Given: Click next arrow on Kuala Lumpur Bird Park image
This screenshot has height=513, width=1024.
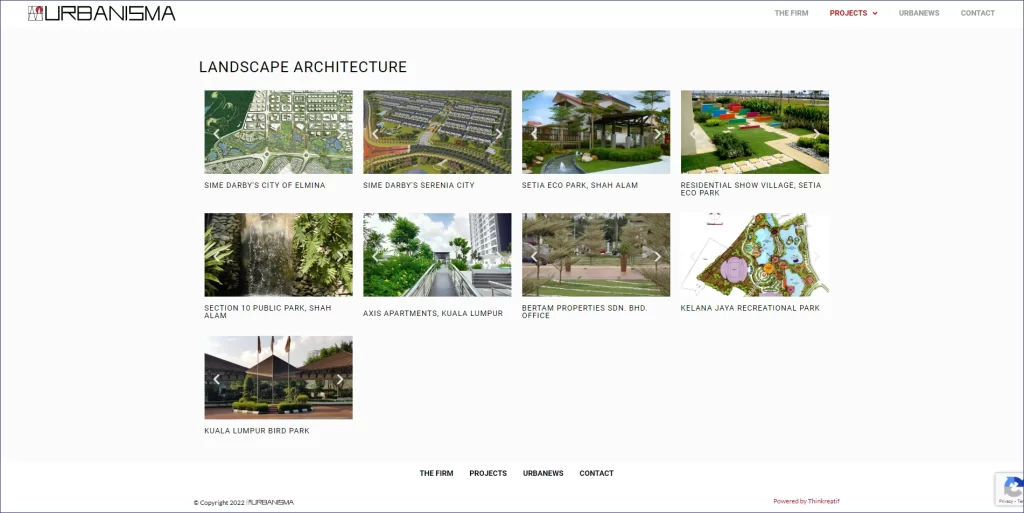Looking at the screenshot, I should [340, 379].
